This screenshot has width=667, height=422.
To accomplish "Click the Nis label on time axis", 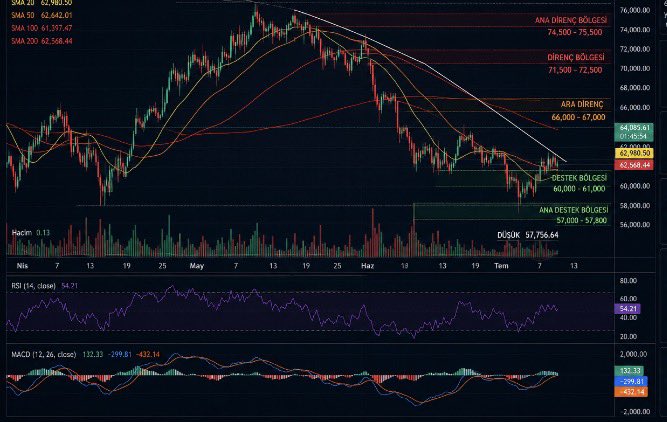I will point(22,266).
